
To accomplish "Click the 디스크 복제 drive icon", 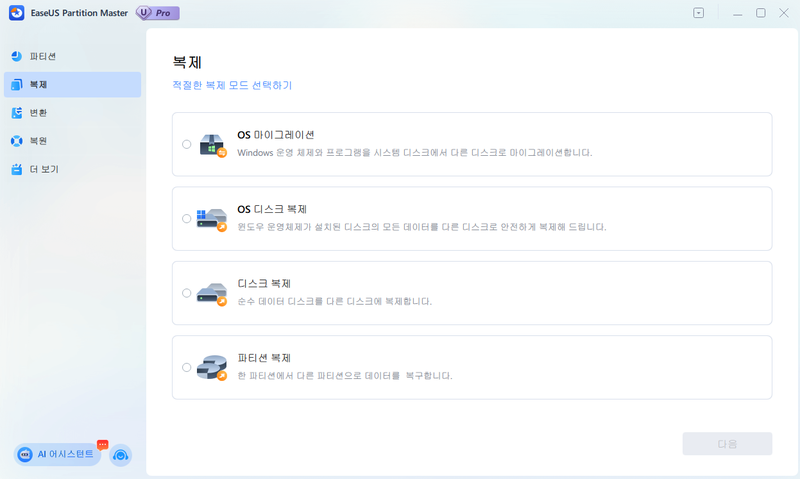I will pyautogui.click(x=212, y=293).
